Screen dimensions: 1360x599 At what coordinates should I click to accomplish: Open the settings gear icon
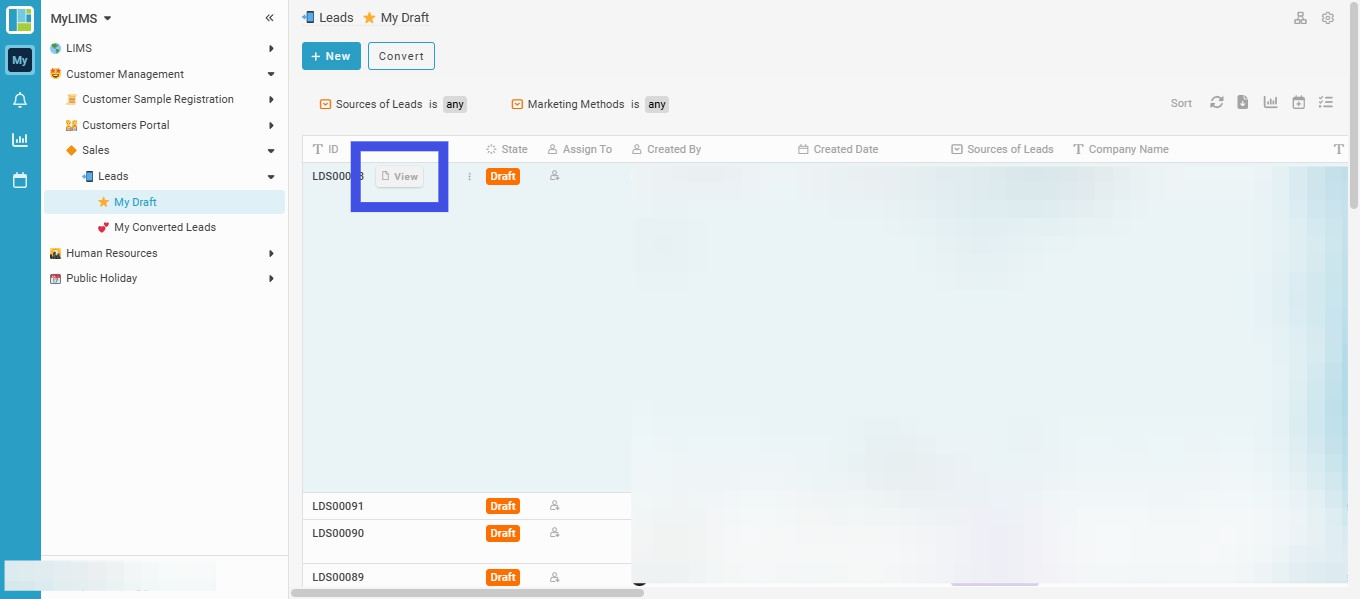pyautogui.click(x=1328, y=18)
